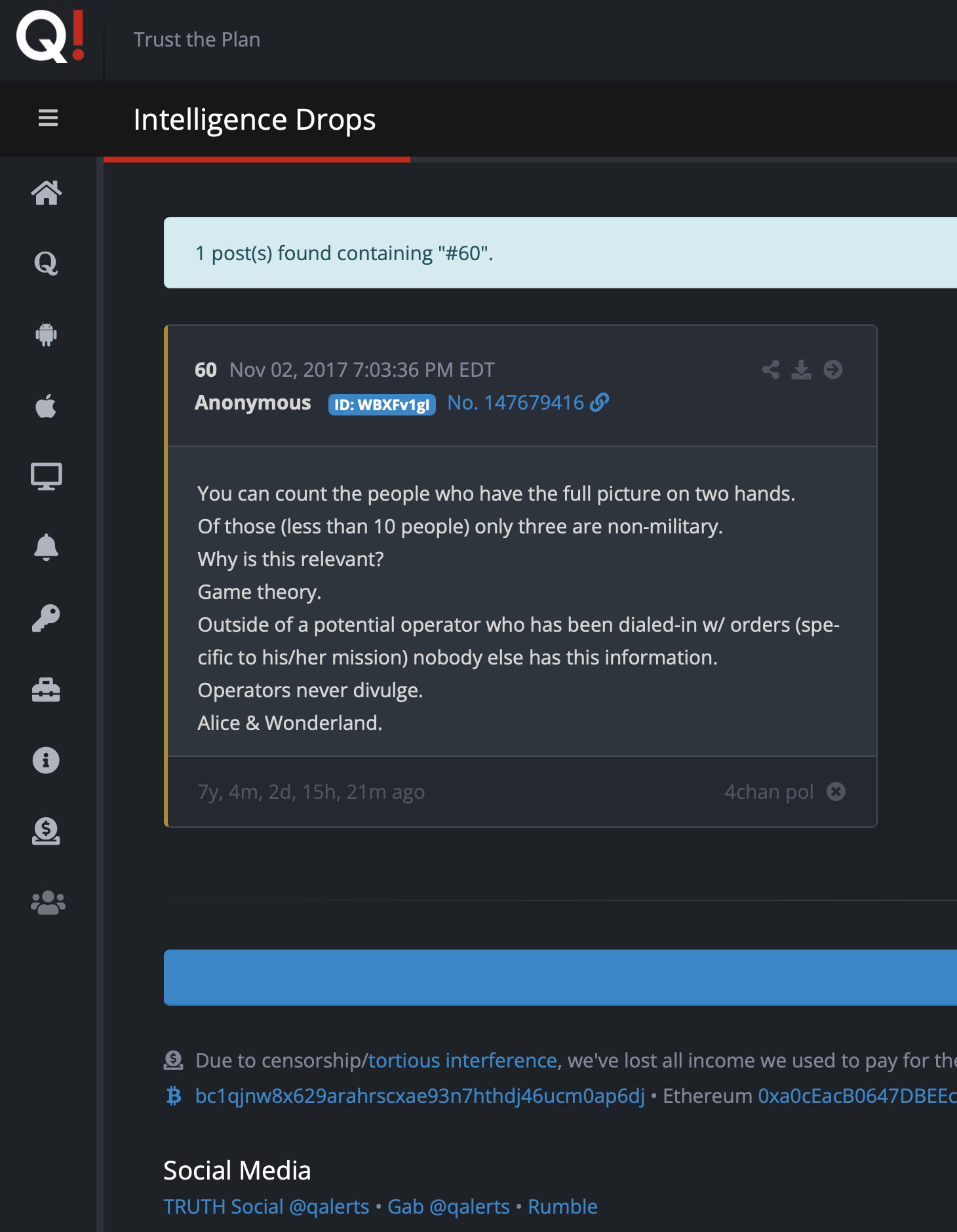Screen dimensions: 957x1232
Task: Click the ID: WBXFv1gI badge
Action: 382,404
